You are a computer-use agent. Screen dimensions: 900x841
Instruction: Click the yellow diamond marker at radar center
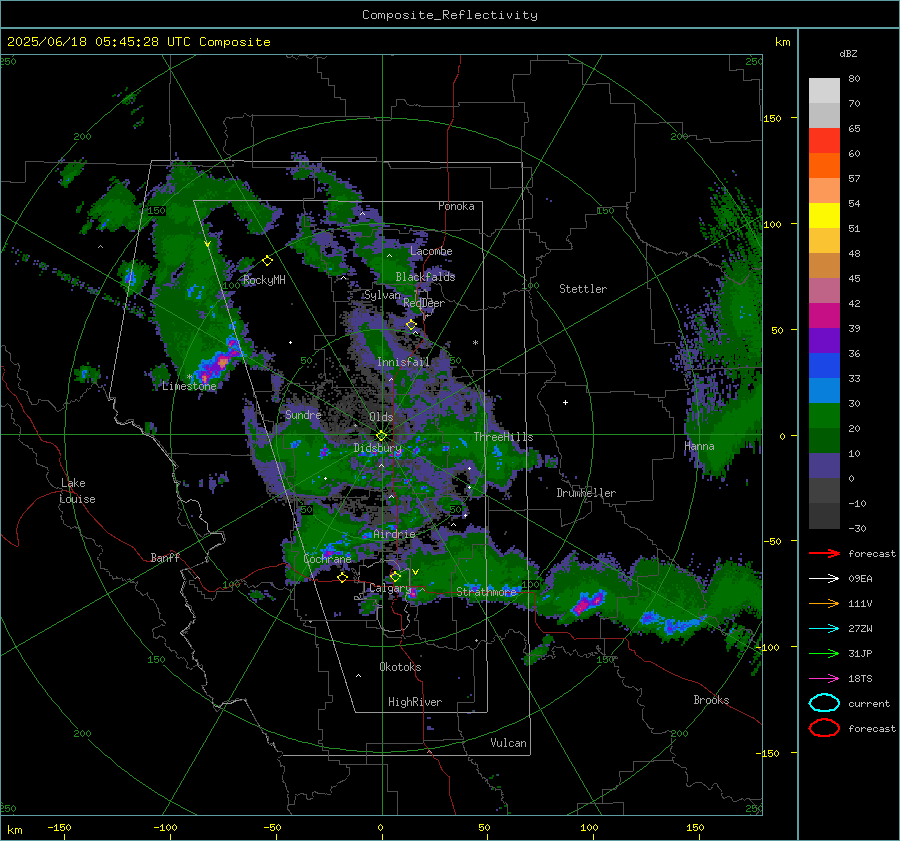[x=381, y=436]
